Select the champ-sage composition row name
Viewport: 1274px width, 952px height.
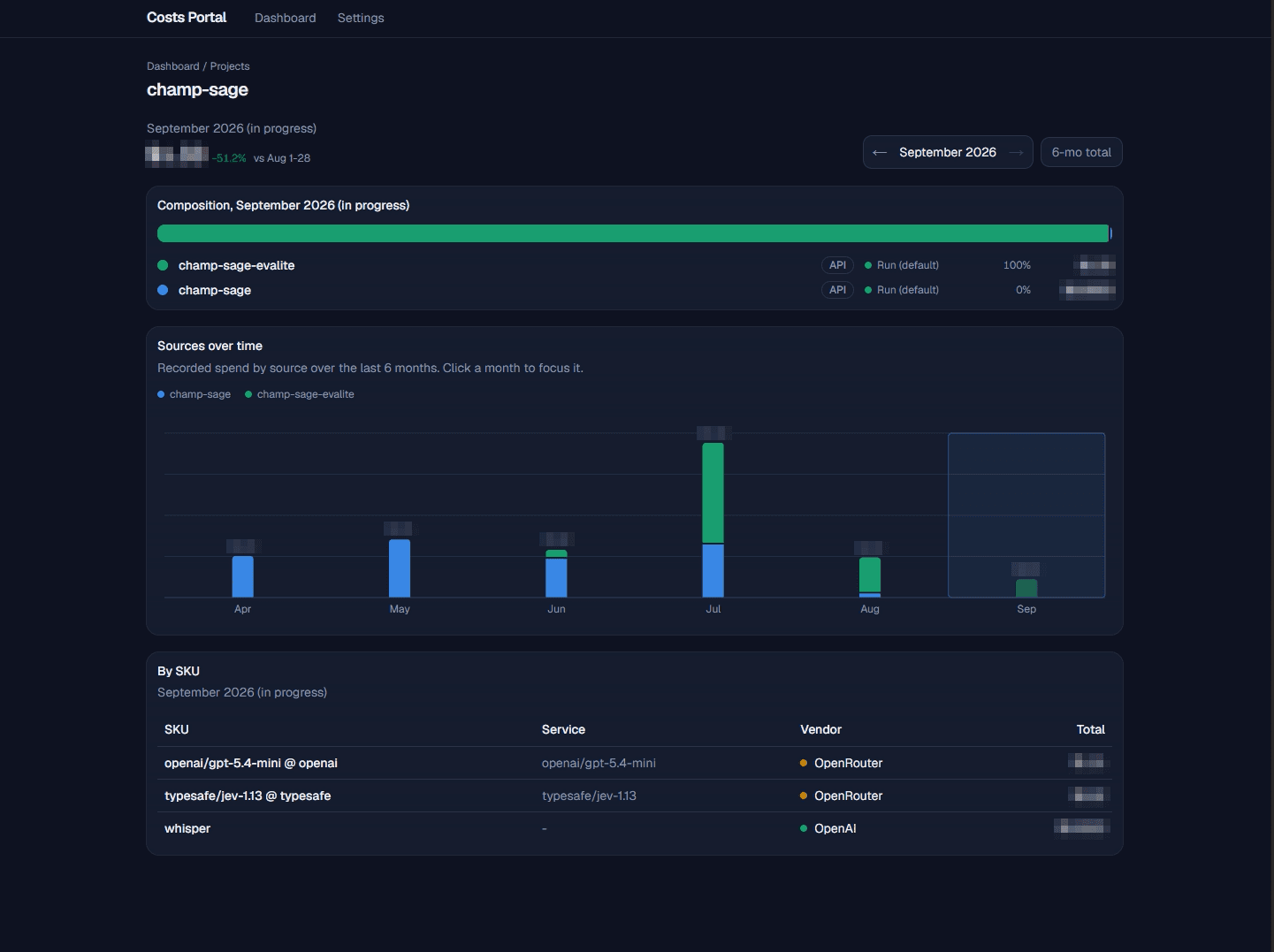click(215, 290)
